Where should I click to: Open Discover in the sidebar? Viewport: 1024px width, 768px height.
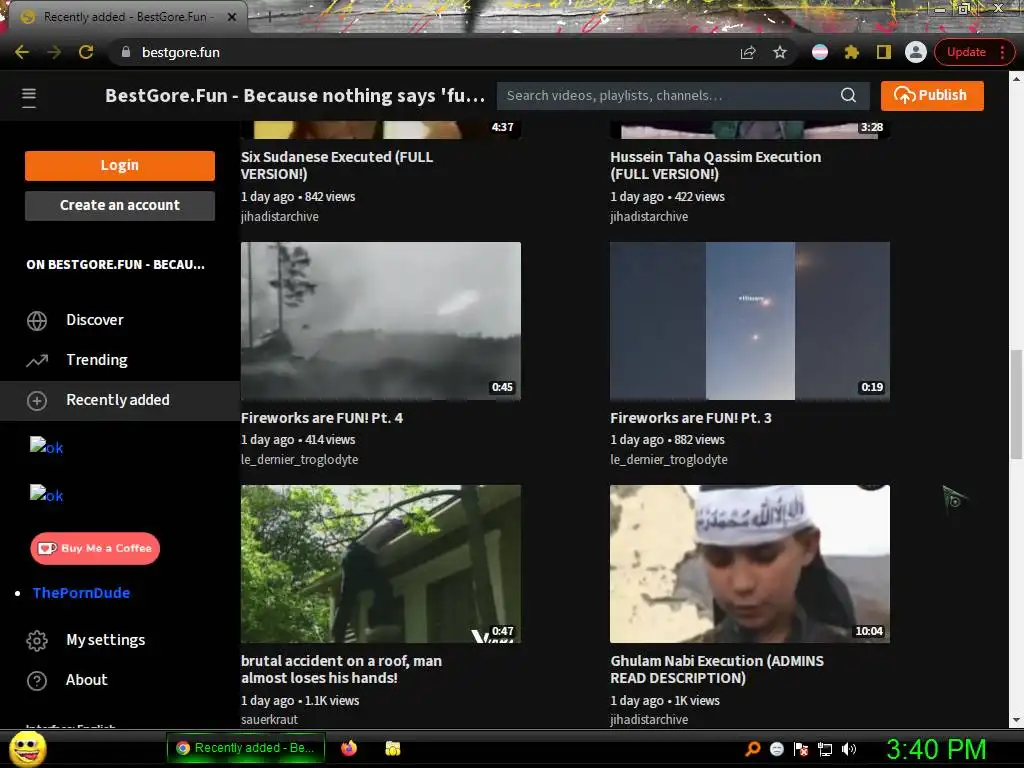click(x=95, y=320)
